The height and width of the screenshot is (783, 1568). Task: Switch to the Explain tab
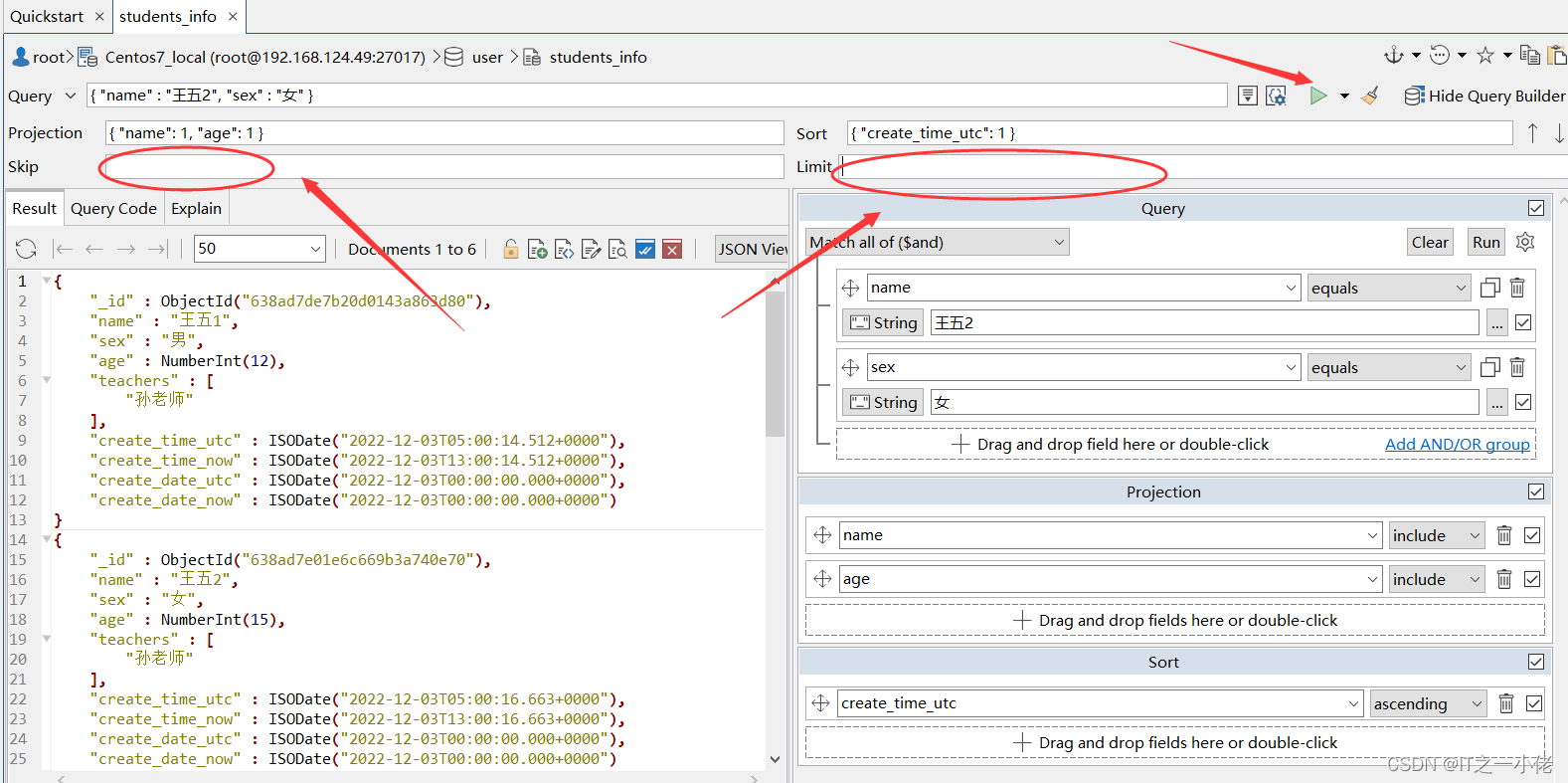coord(196,208)
